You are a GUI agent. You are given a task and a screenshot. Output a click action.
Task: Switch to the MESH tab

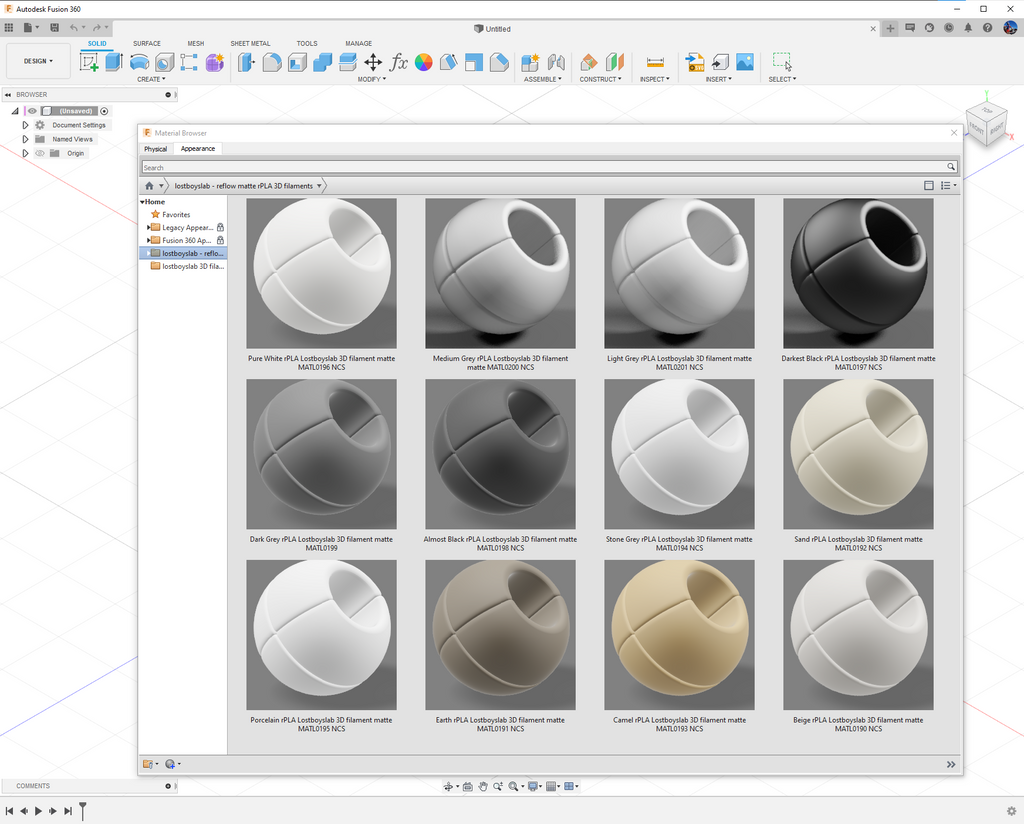[196, 43]
